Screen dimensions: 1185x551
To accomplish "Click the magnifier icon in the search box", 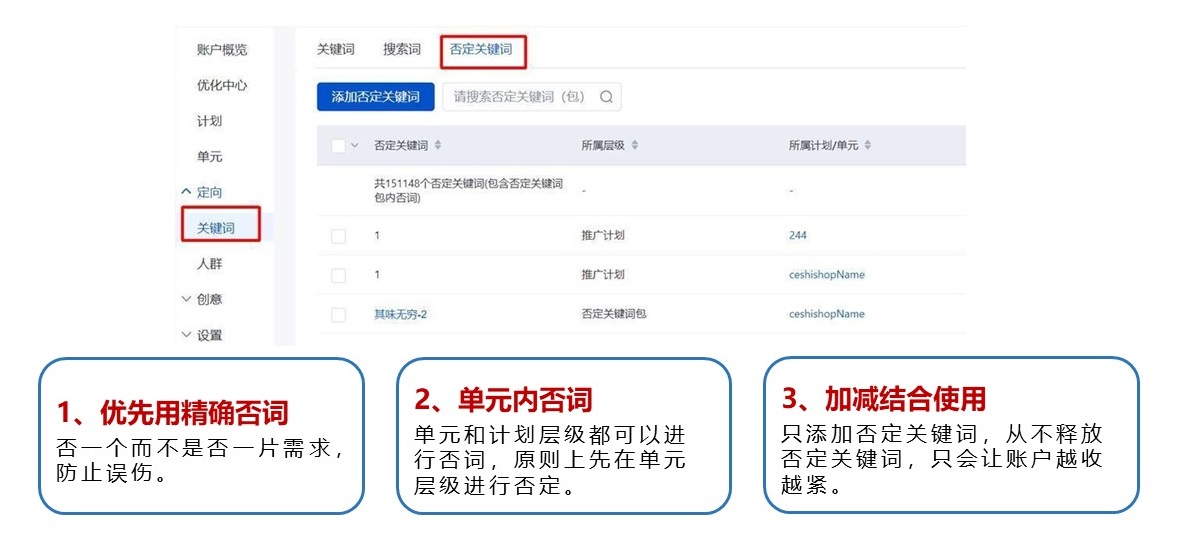I will pos(606,97).
